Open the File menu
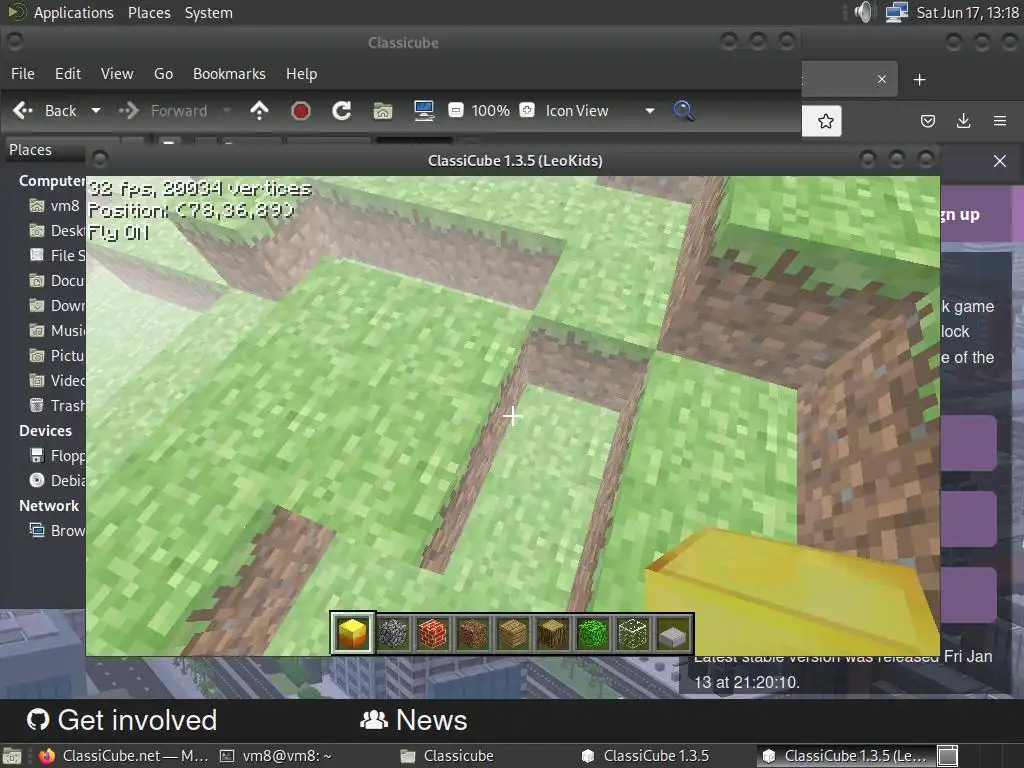Image resolution: width=1024 pixels, height=768 pixels. tap(23, 74)
